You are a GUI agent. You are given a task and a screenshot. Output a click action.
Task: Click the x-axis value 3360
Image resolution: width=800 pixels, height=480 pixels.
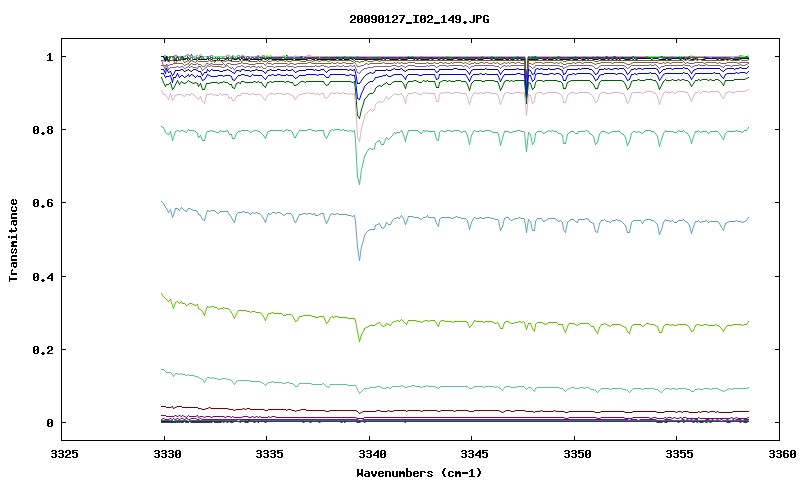780,454
